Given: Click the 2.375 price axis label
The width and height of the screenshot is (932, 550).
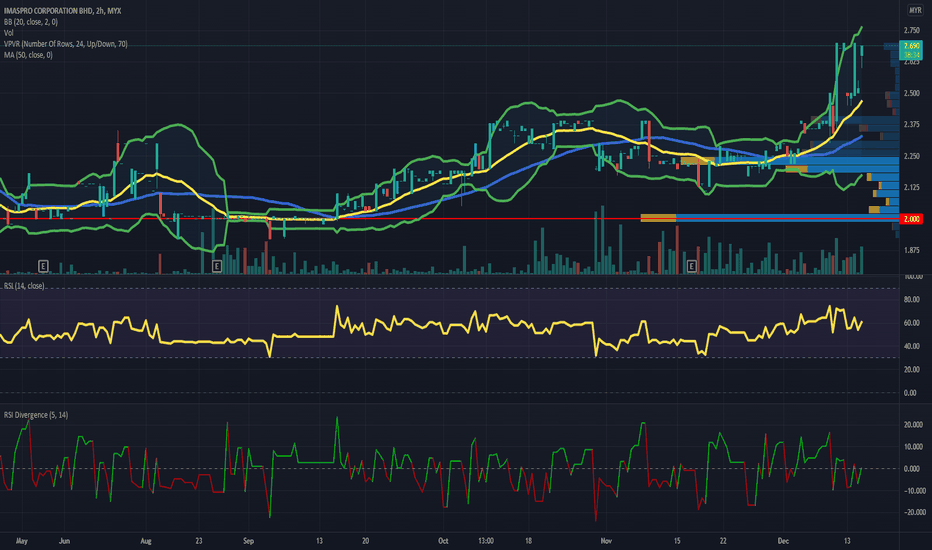Looking at the screenshot, I should point(912,124).
